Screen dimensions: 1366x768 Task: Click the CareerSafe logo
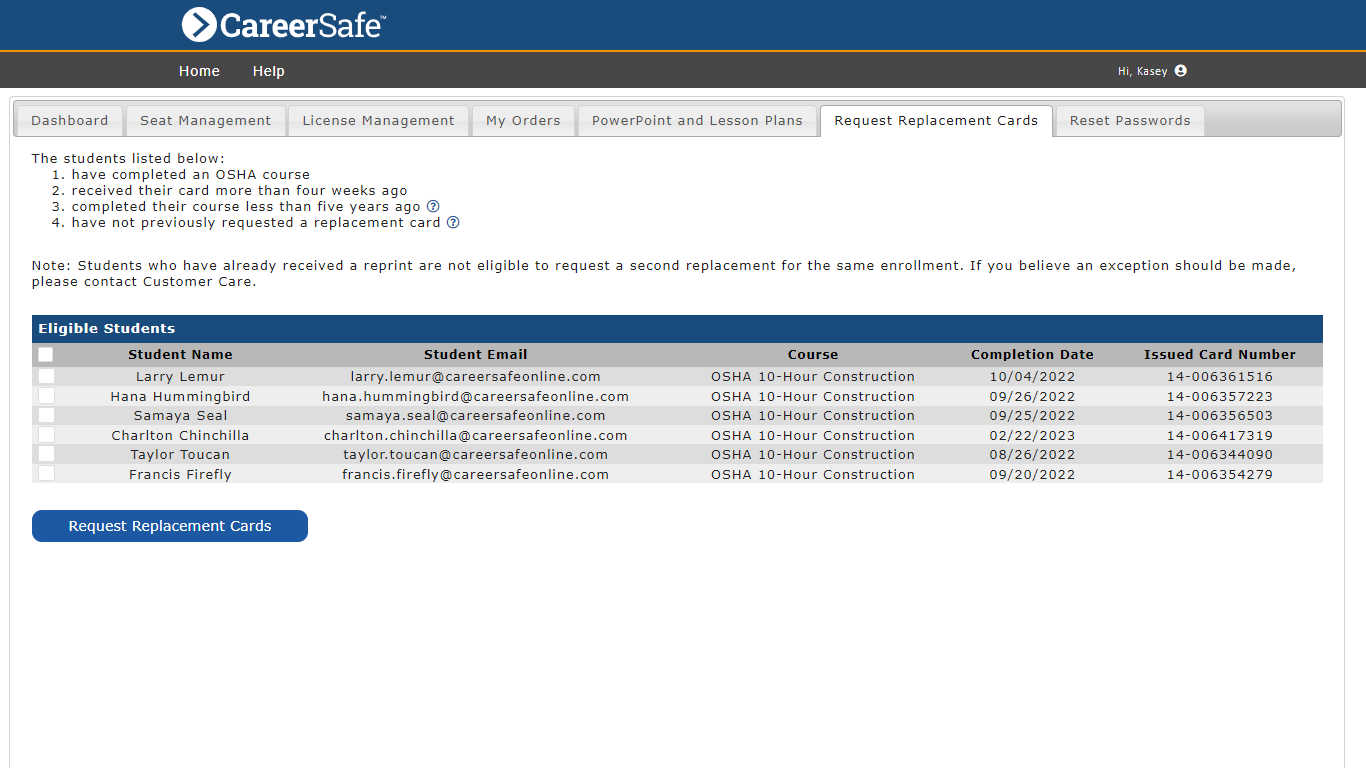pos(284,25)
